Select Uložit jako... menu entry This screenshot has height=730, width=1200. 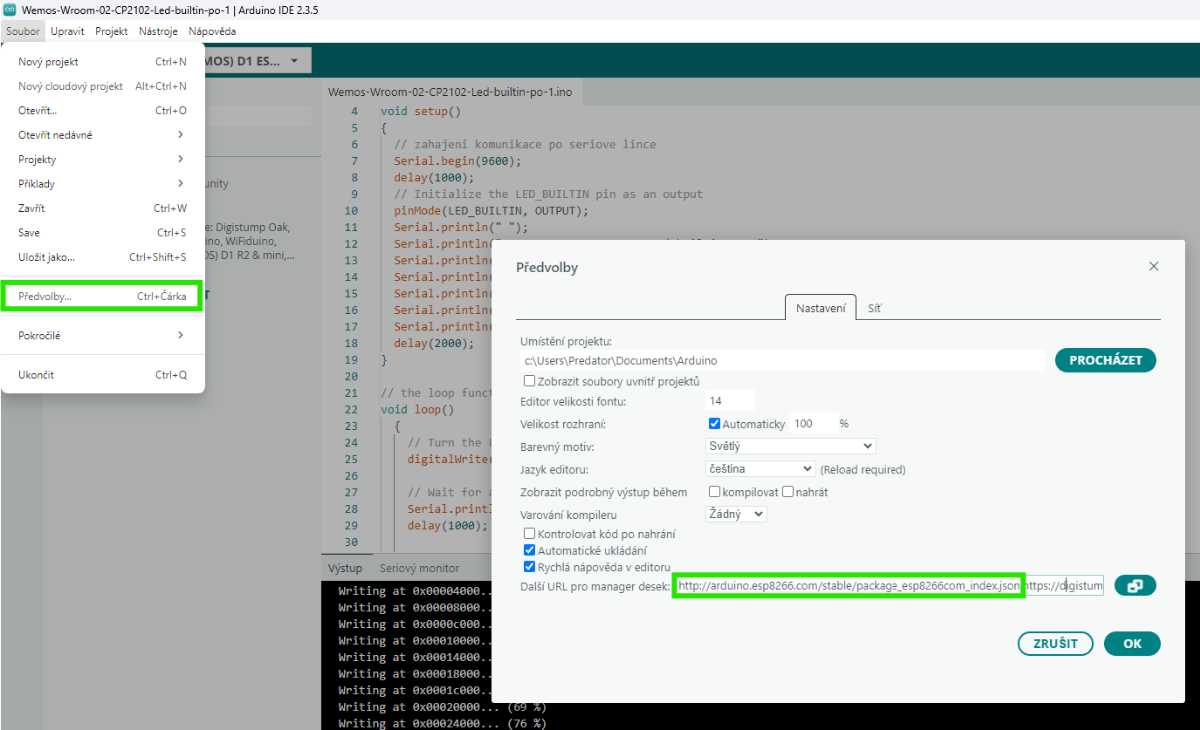103,257
